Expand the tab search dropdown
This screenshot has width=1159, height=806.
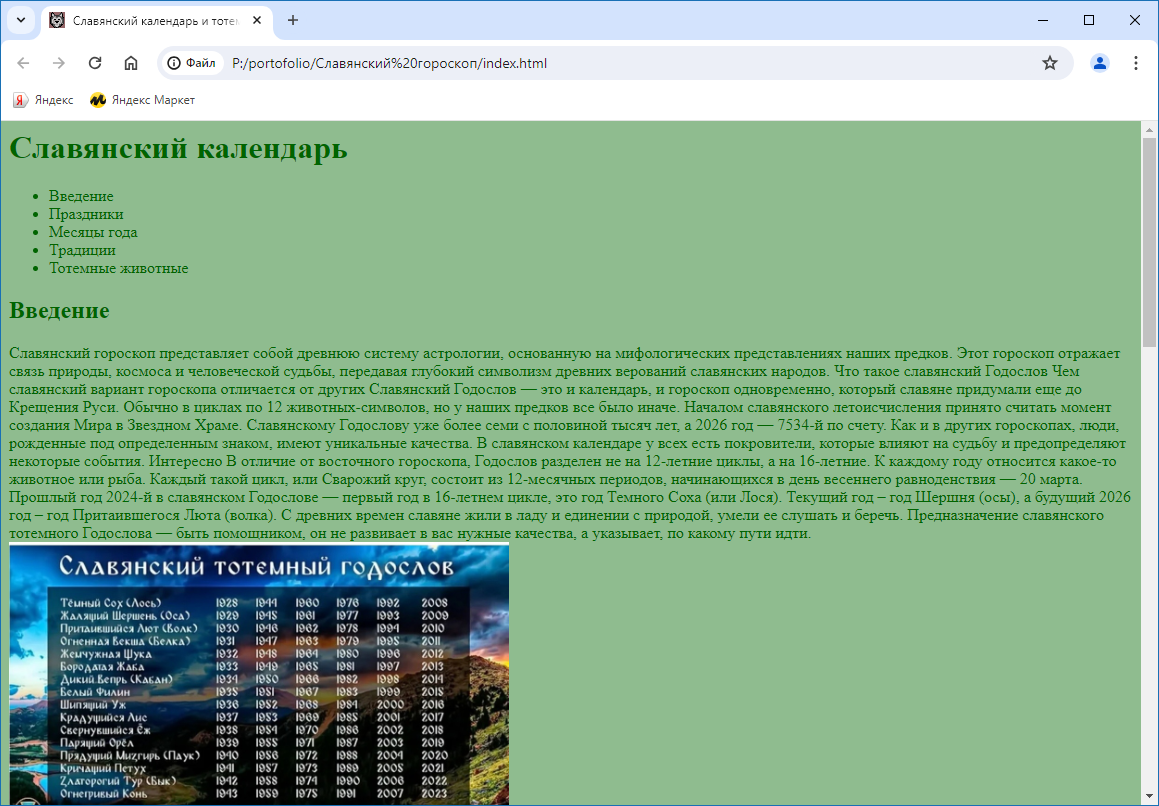pyautogui.click(x=20, y=20)
